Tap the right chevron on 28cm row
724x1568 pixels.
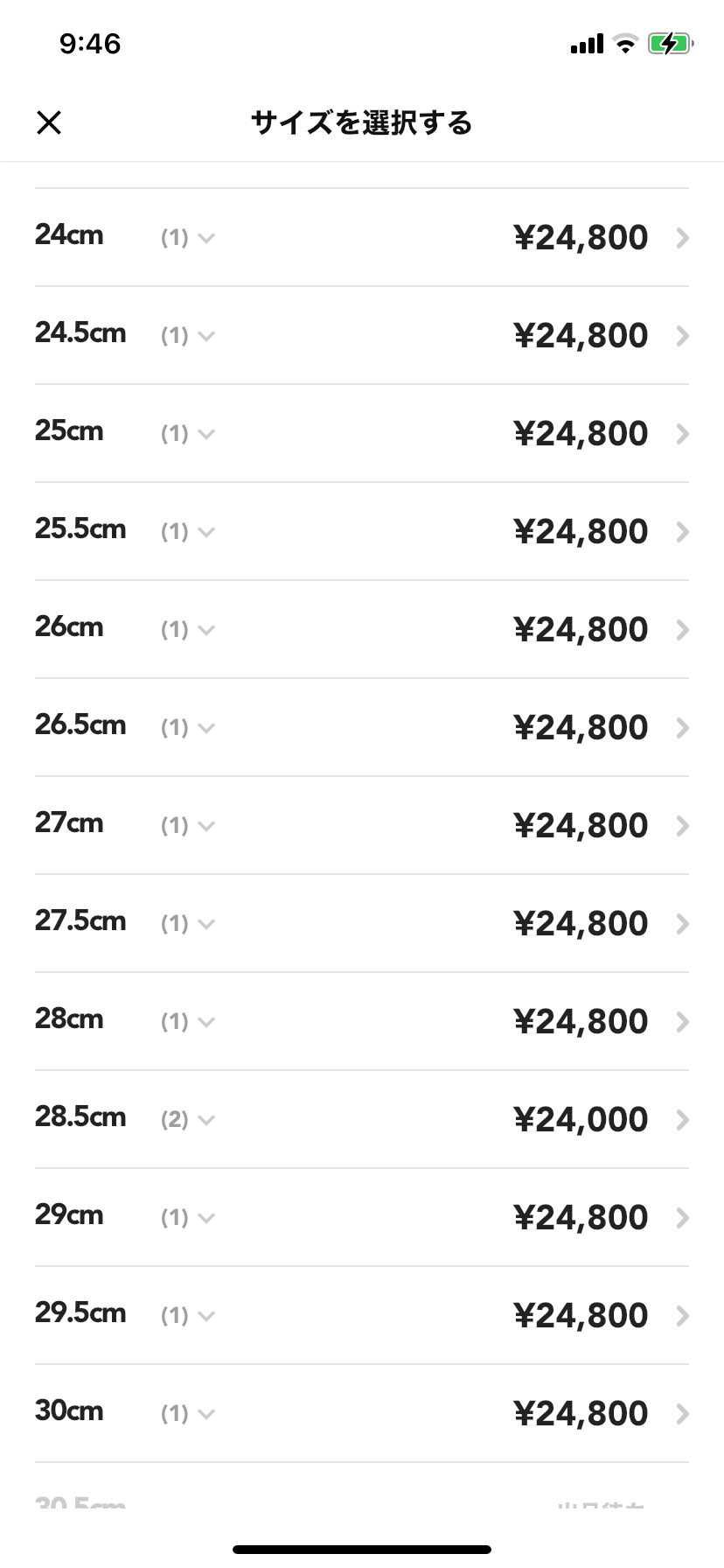tap(683, 1022)
